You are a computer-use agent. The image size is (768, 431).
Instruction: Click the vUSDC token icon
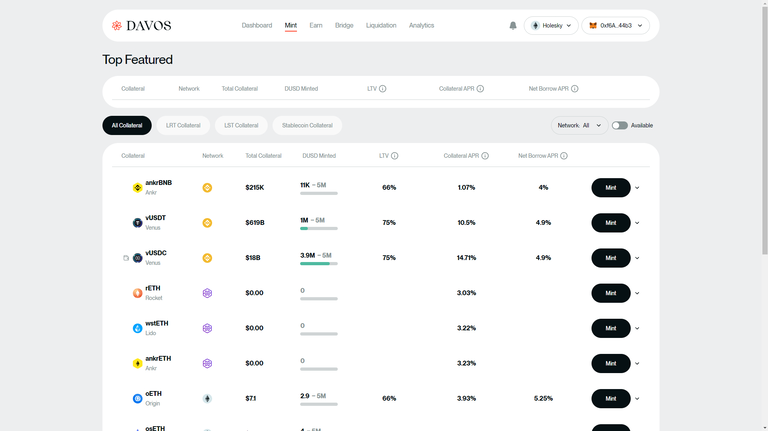click(138, 258)
